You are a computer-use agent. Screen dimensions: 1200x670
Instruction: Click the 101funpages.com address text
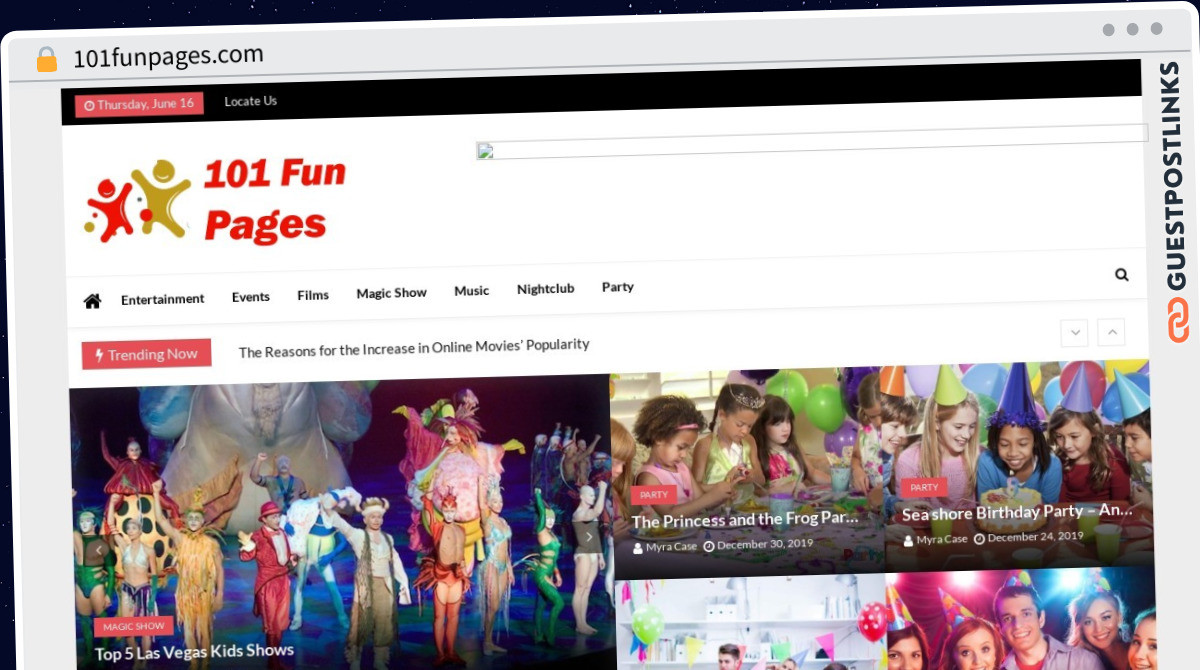(x=168, y=56)
